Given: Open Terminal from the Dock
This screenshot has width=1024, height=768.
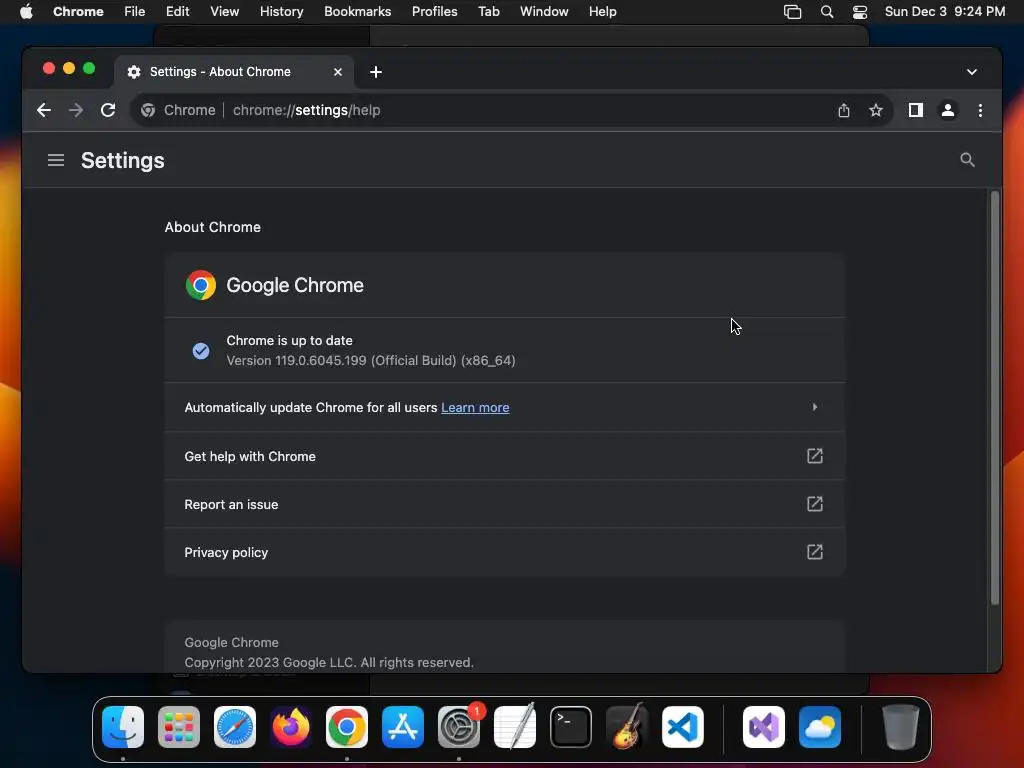Looking at the screenshot, I should [571, 727].
